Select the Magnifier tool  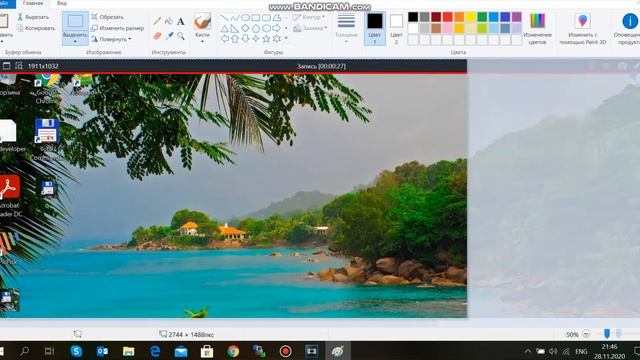click(180, 36)
